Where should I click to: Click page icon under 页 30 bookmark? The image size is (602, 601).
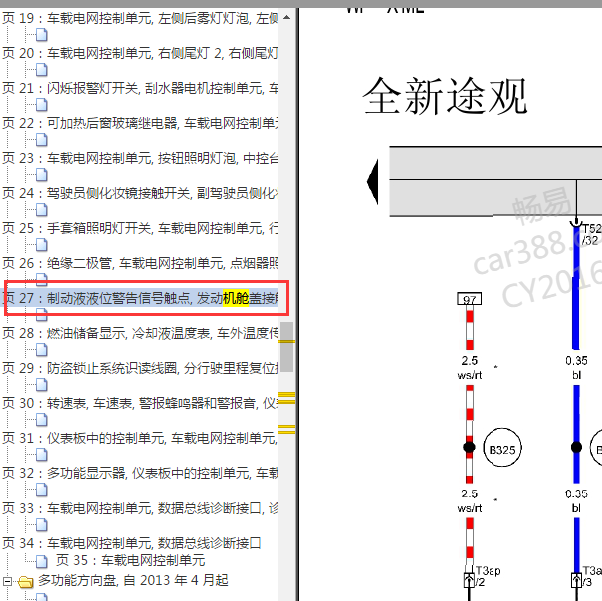click(41, 420)
